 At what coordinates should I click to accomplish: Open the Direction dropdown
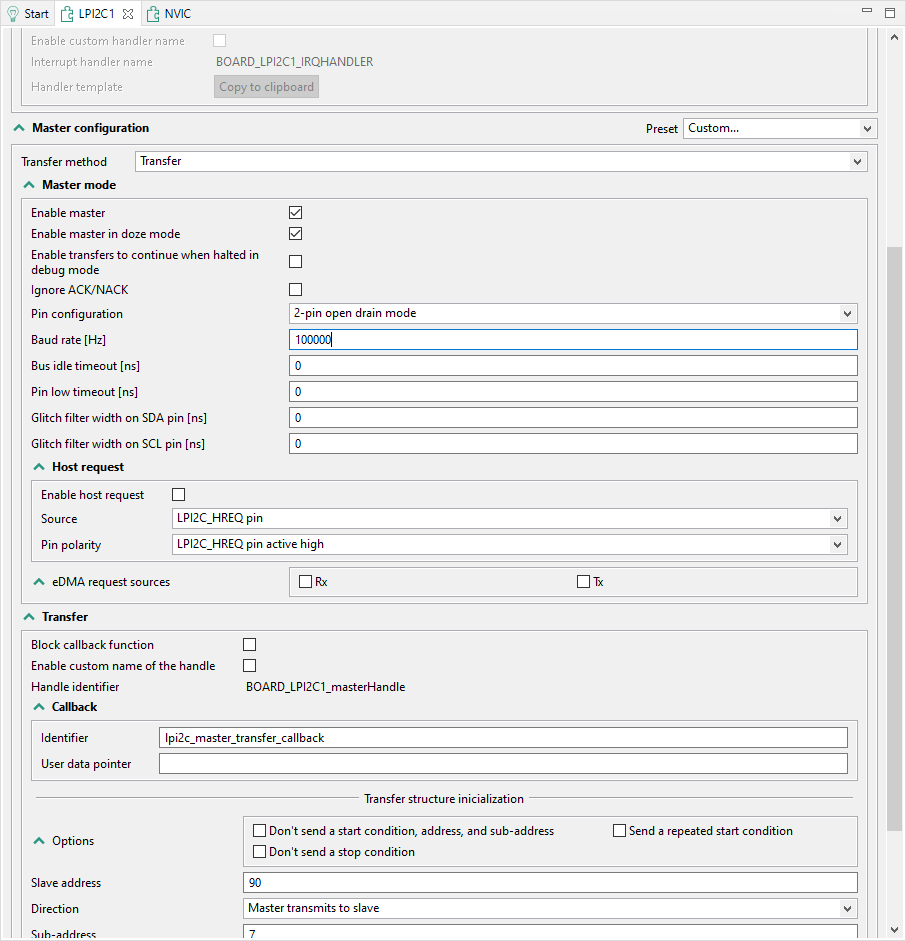pyautogui.click(x=550, y=908)
